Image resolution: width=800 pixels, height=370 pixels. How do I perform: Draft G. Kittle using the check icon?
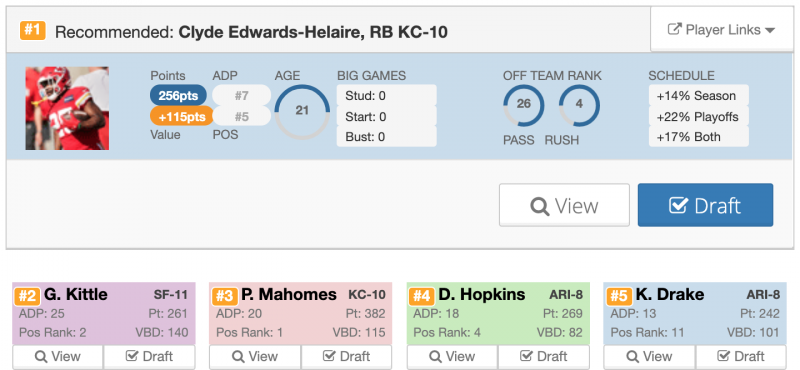coord(132,356)
